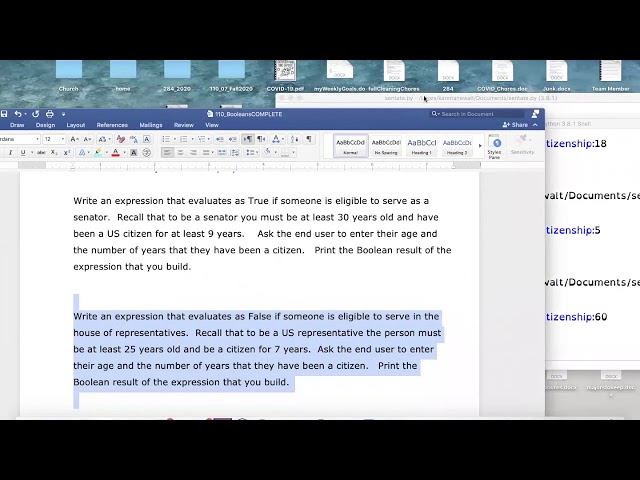Click the Share button
This screenshot has height=480, width=640.
tap(516, 125)
